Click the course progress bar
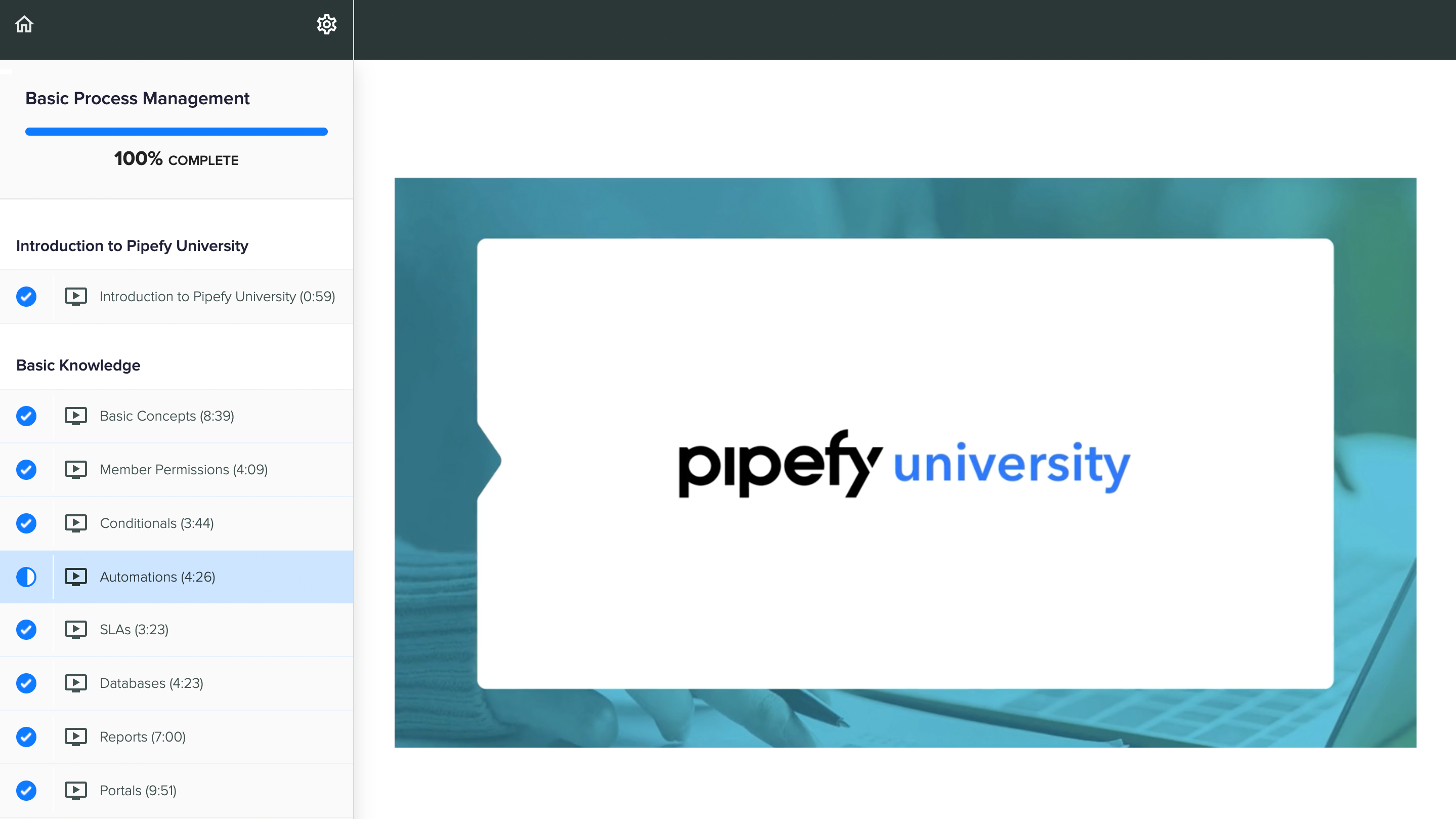 (177, 132)
